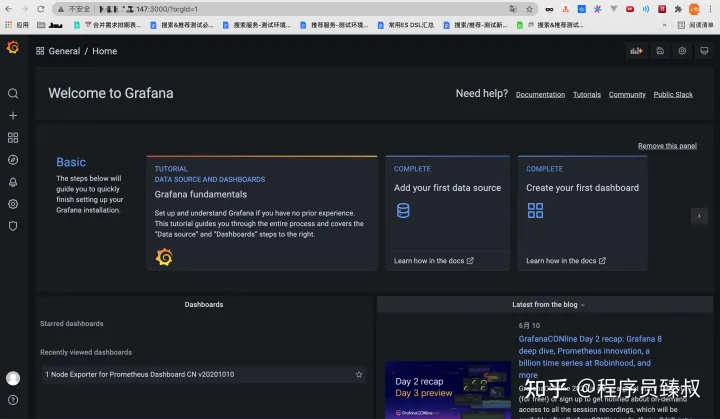720x419 pixels.
Task: Star the Node Exporter dashboard row
Action: coord(359,374)
